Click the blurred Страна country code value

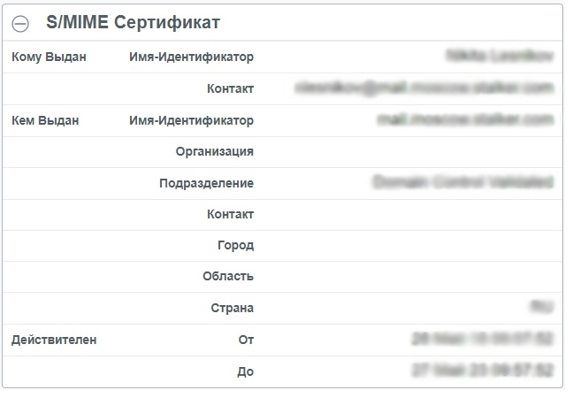tap(542, 307)
